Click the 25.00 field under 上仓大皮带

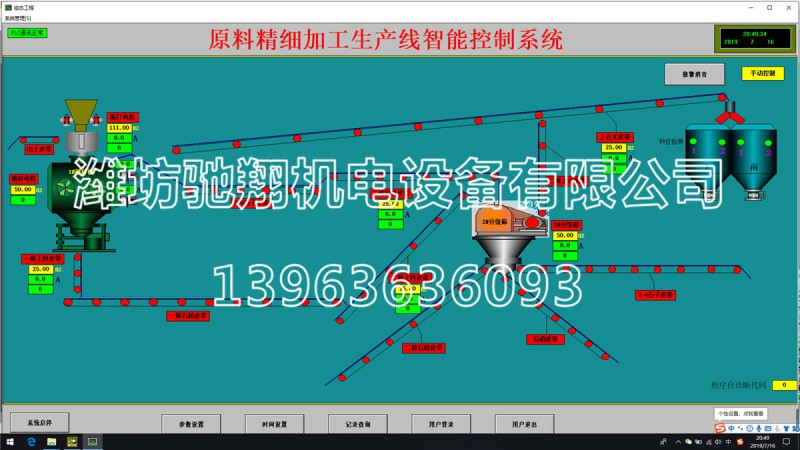click(614, 147)
